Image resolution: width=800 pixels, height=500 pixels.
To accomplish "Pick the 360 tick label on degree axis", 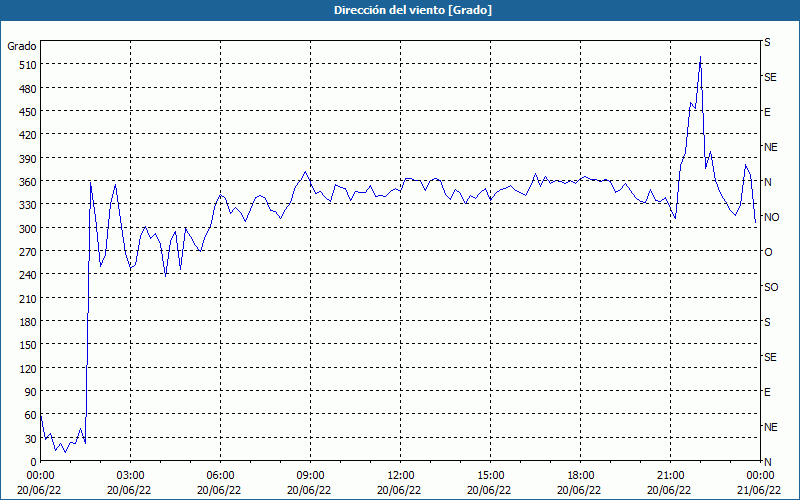I will 28,182.
